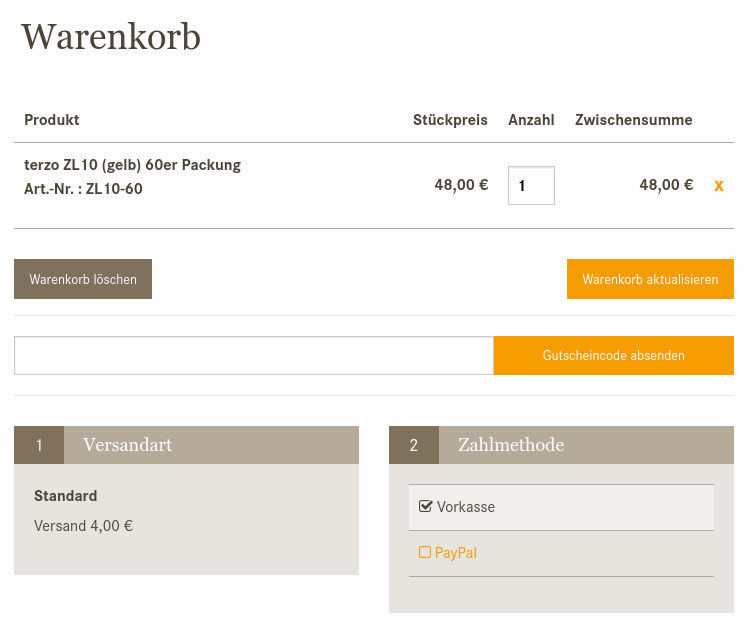Click the Zwischensumme column header
Image resolution: width=746 pixels, height=622 pixels.
633,120
